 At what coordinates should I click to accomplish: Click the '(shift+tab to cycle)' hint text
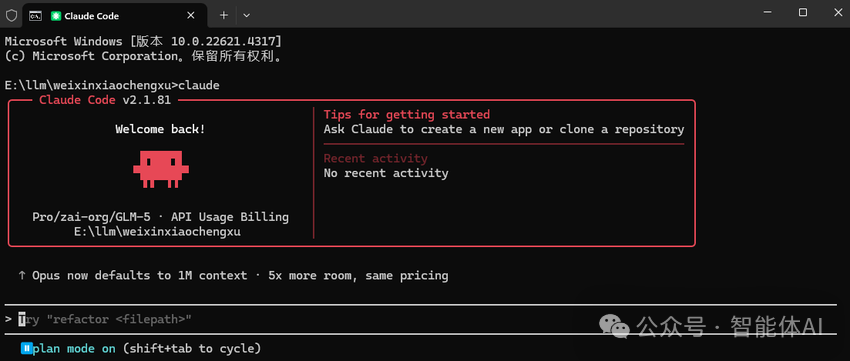(192, 349)
